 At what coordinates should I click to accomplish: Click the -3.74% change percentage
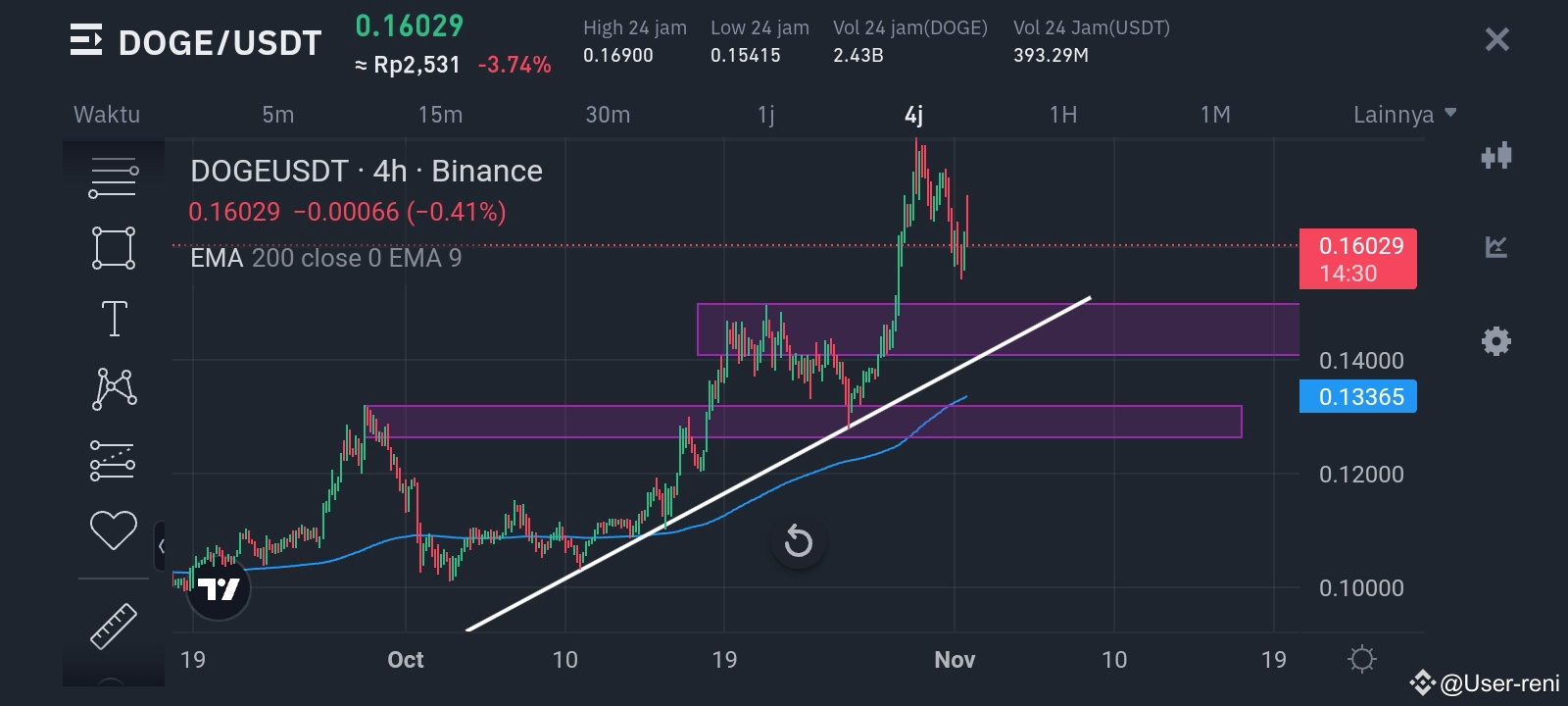coord(514,65)
